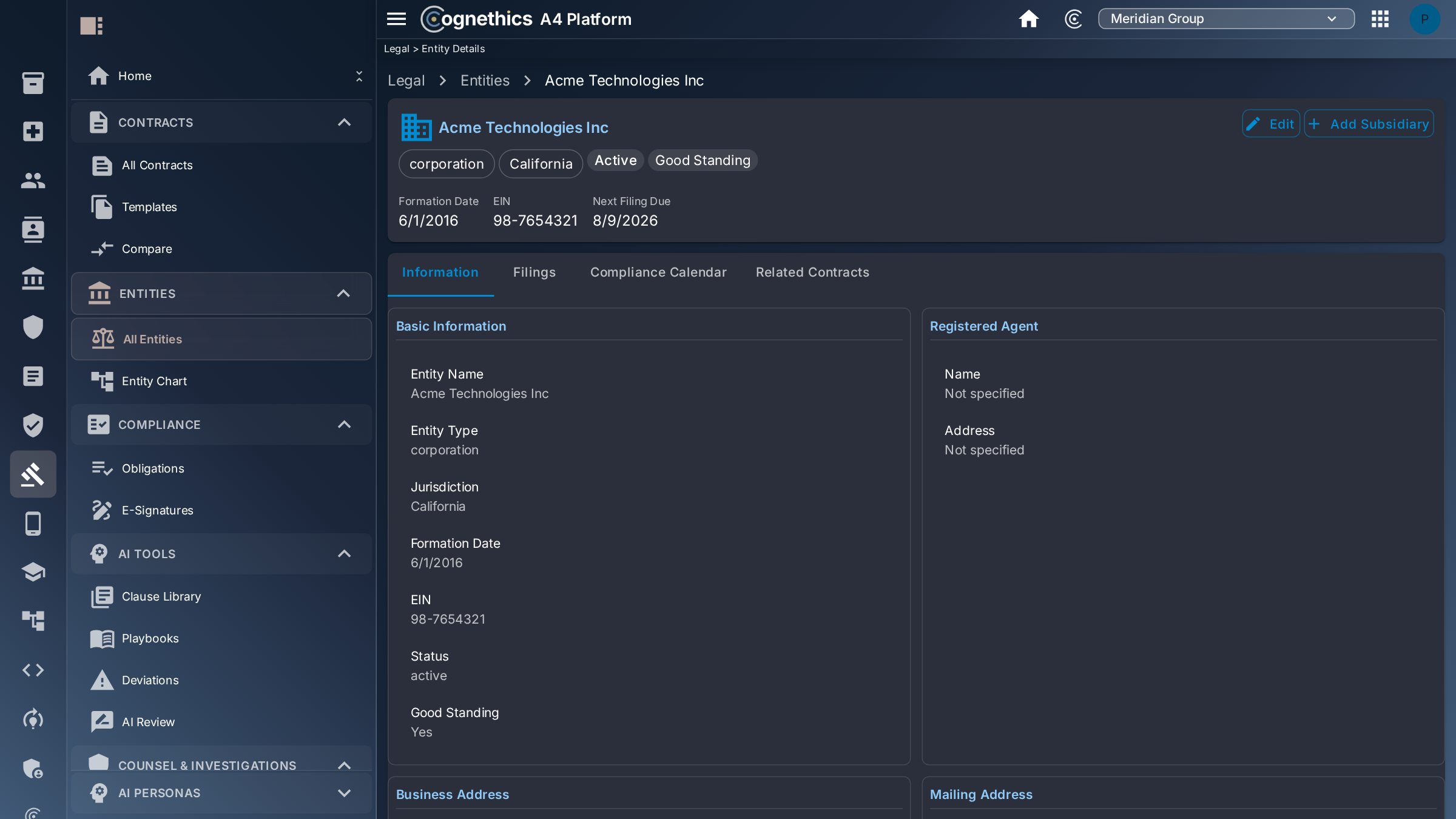The width and height of the screenshot is (1456, 819).
Task: Click the graduation cap icon in left rail
Action: click(x=33, y=572)
